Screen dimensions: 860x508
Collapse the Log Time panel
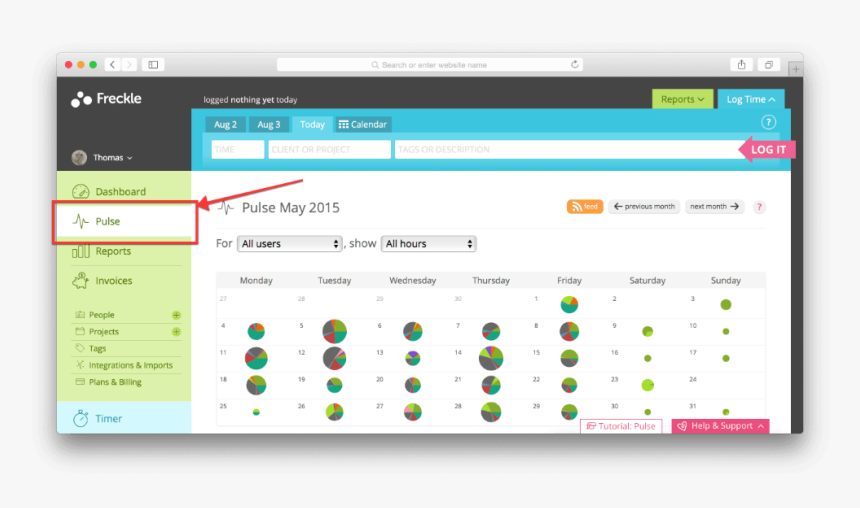751,99
